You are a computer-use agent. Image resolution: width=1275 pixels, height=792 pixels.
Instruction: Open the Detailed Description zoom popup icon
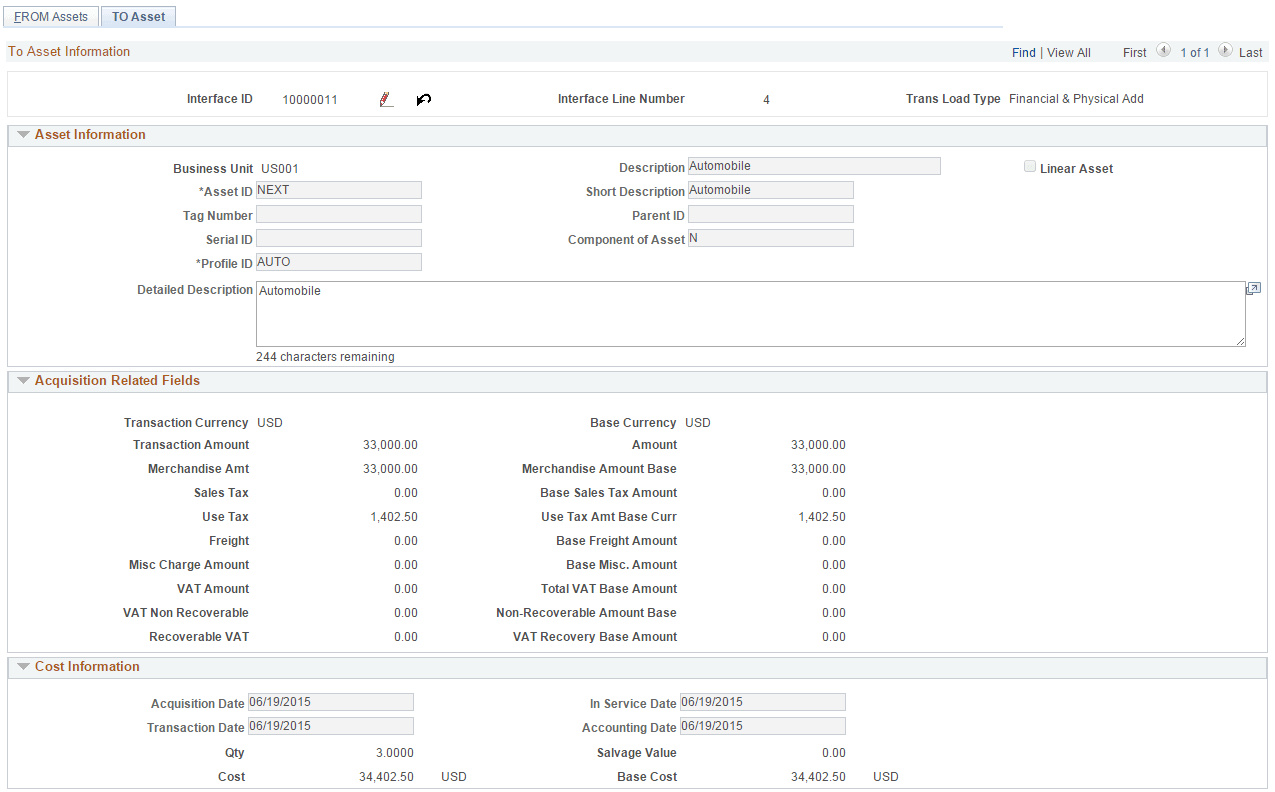pyautogui.click(x=1252, y=288)
